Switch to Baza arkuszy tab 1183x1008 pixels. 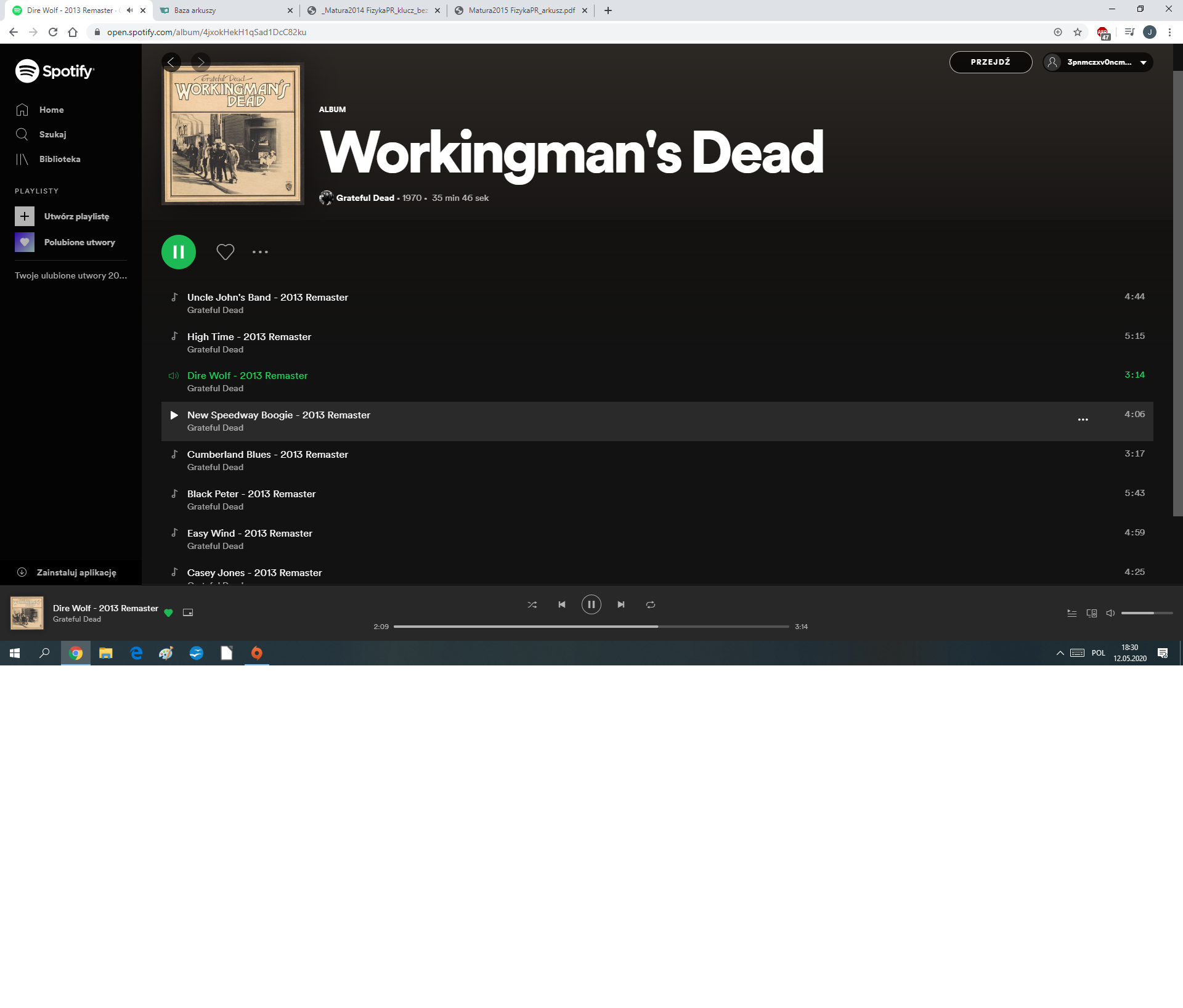(x=226, y=10)
